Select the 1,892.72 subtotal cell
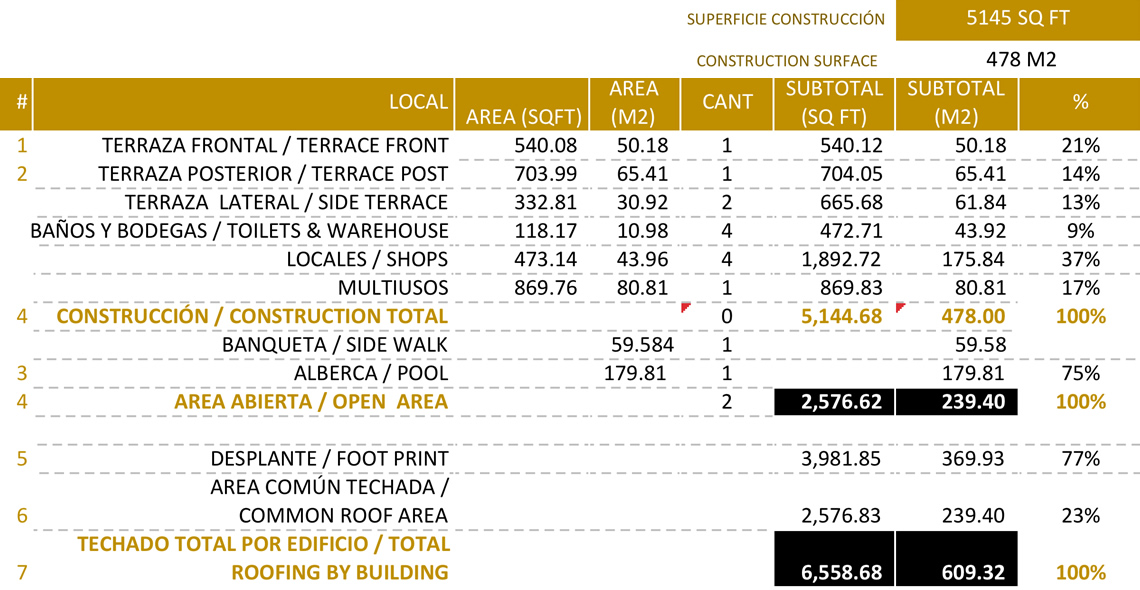The height and width of the screenshot is (590, 1140). (841, 260)
